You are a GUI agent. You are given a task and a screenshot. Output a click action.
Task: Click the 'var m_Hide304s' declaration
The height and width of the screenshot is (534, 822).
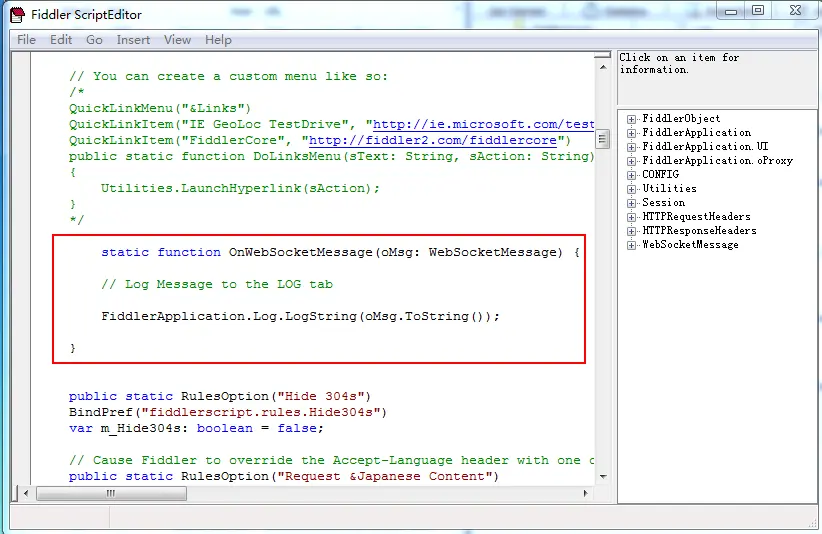tap(196, 428)
